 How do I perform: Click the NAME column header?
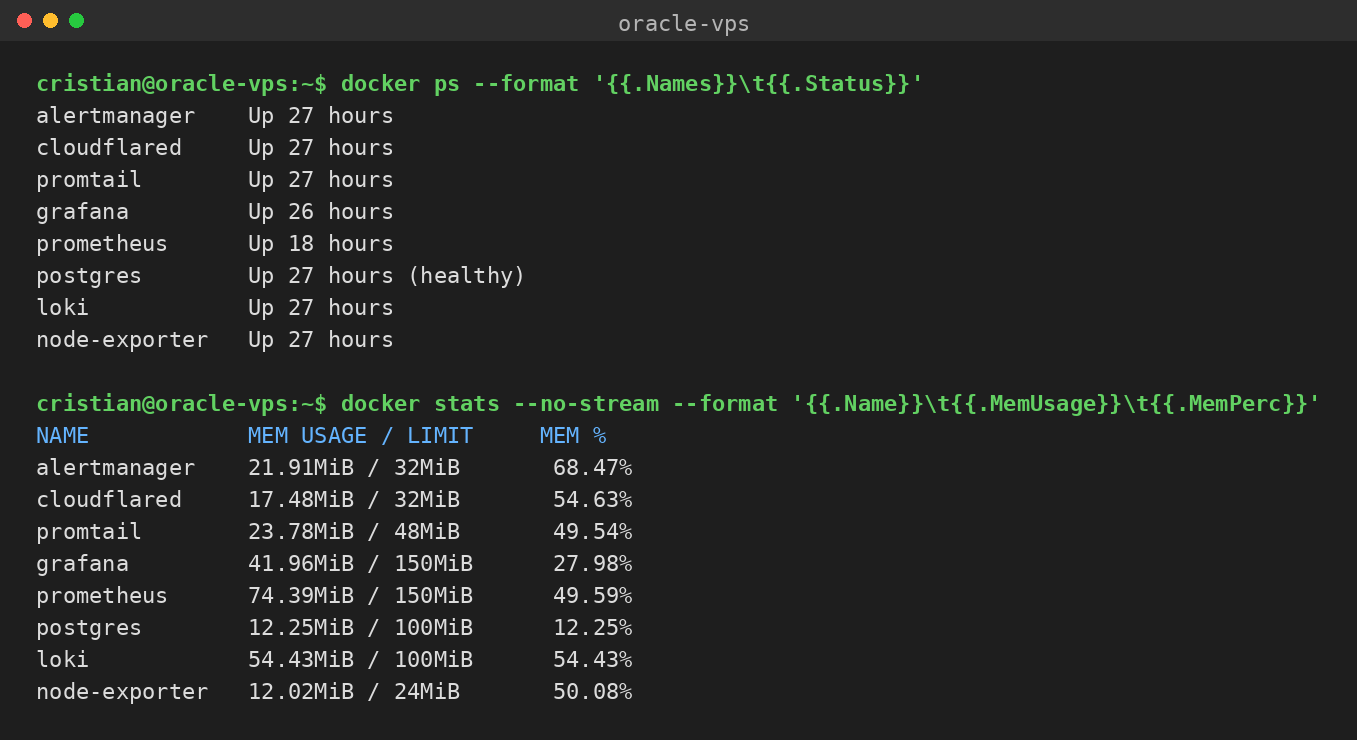pos(62,436)
